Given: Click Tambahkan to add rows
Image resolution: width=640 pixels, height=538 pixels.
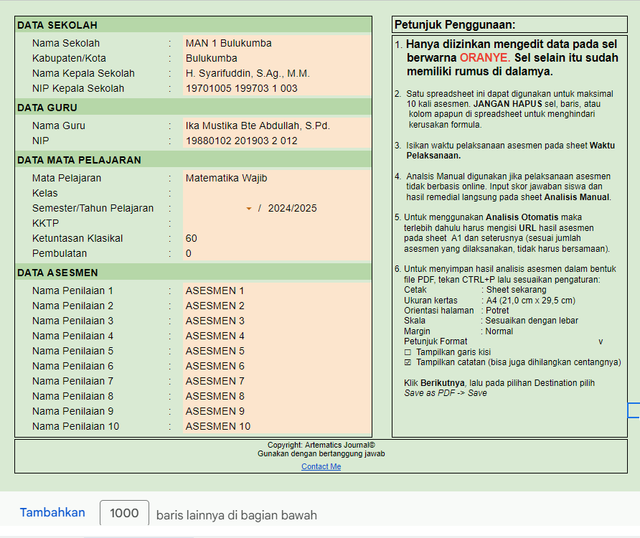Looking at the screenshot, I should pos(53,513).
